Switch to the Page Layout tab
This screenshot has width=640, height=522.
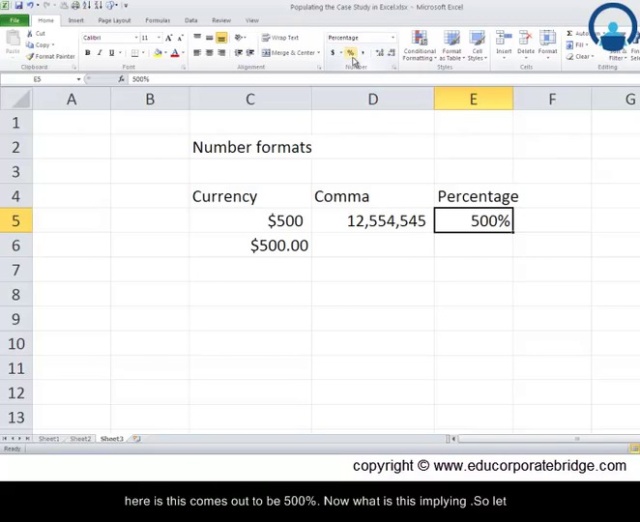coord(114,20)
